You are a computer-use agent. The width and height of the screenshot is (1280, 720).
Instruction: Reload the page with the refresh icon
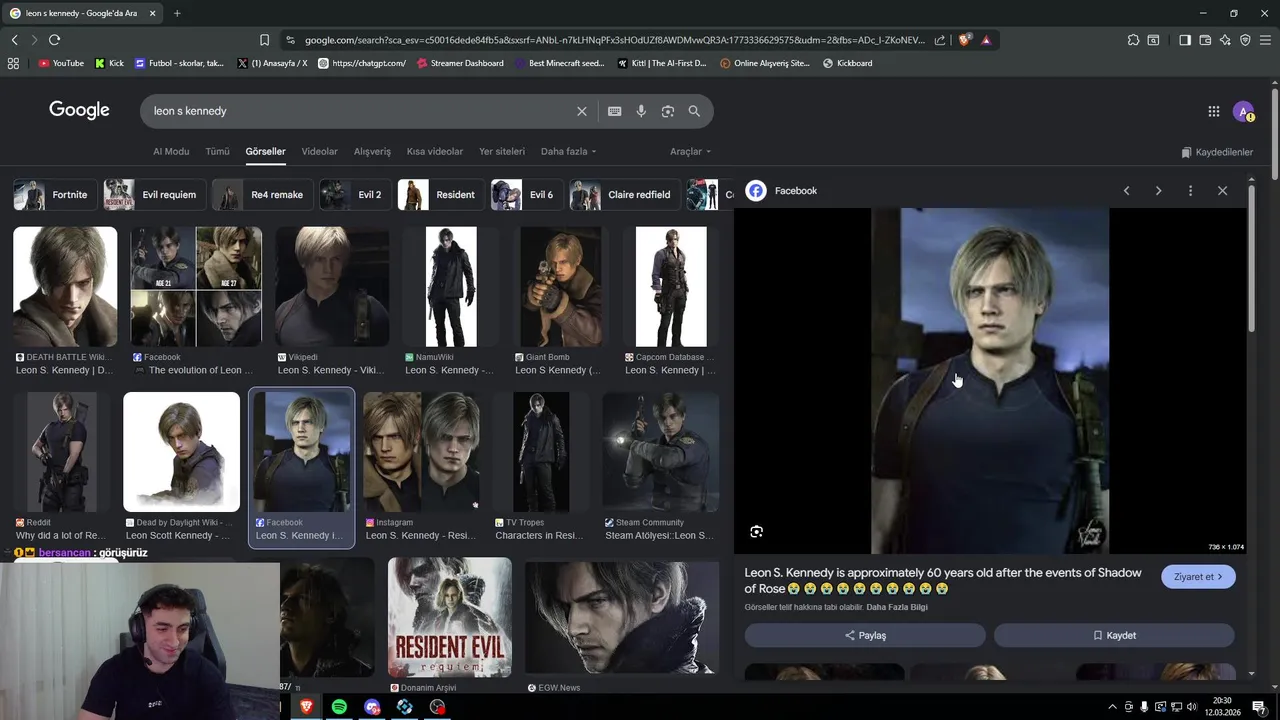(54, 40)
